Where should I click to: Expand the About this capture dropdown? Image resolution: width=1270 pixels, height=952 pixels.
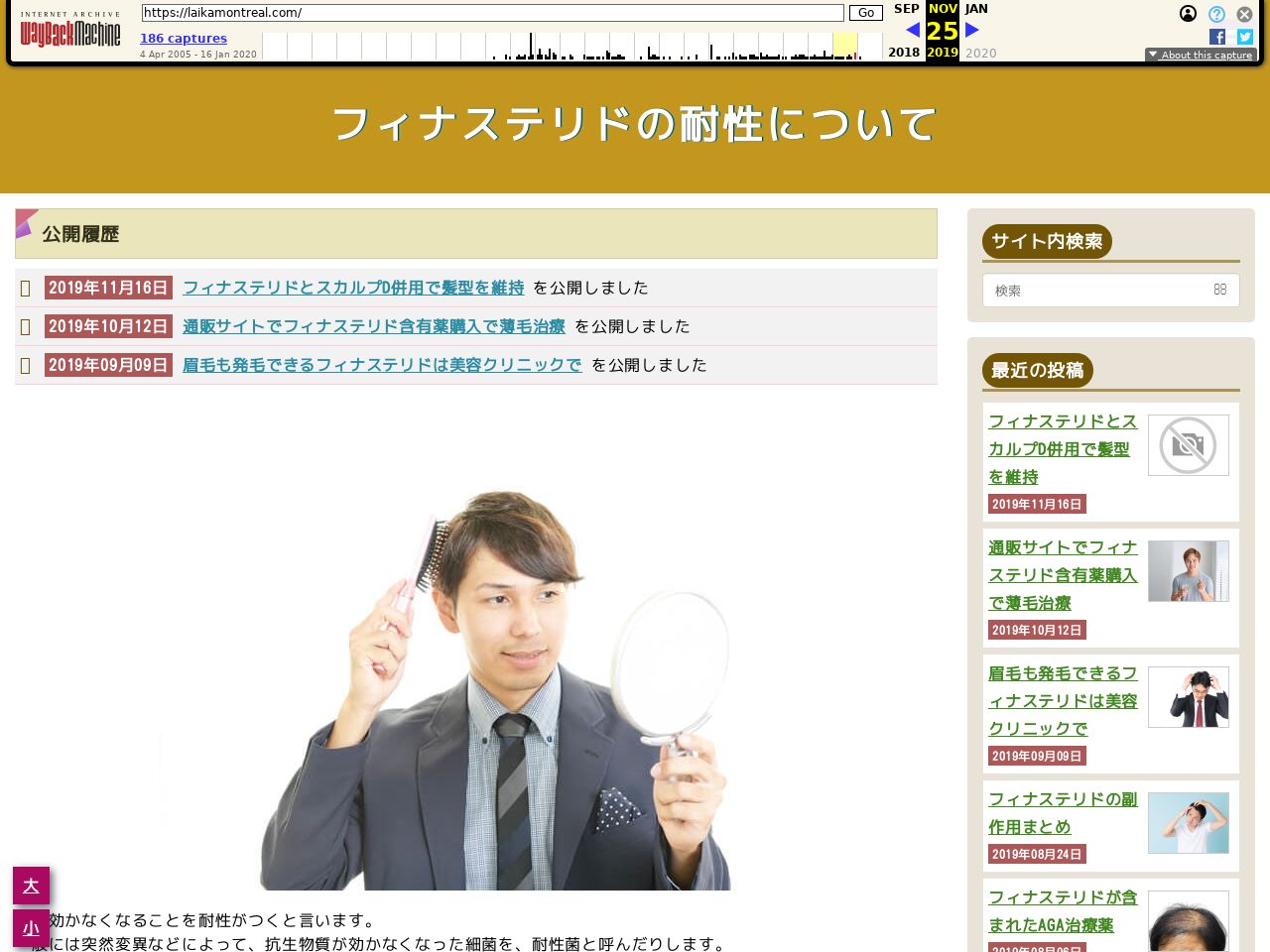pos(1201,56)
